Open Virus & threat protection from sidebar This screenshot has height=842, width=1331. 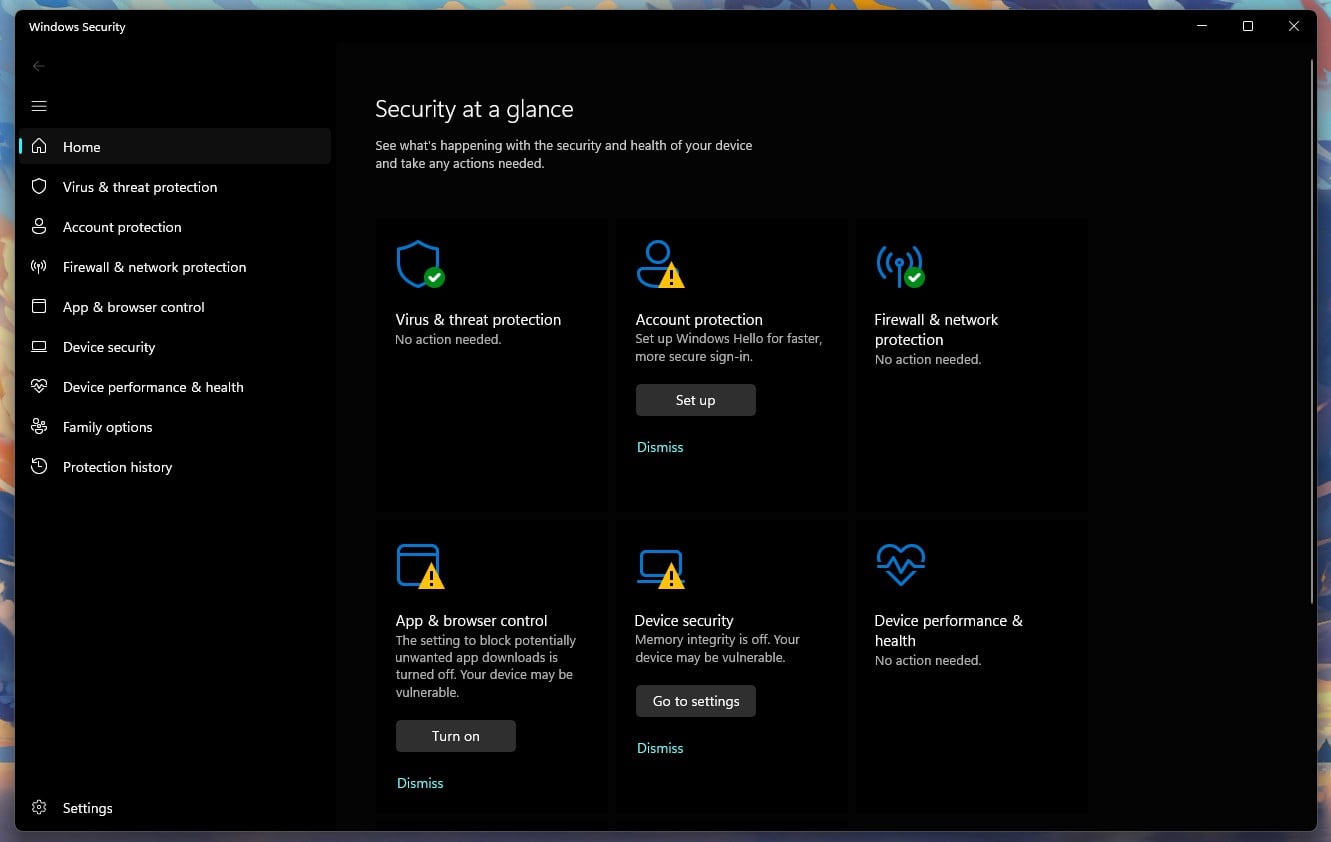[175, 186]
